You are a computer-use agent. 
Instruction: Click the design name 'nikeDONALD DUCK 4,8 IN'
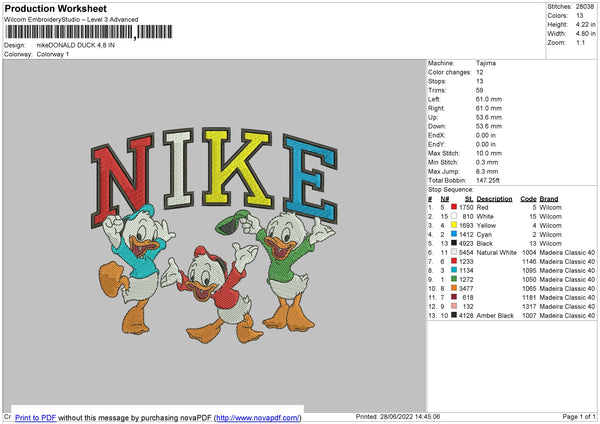(x=76, y=45)
